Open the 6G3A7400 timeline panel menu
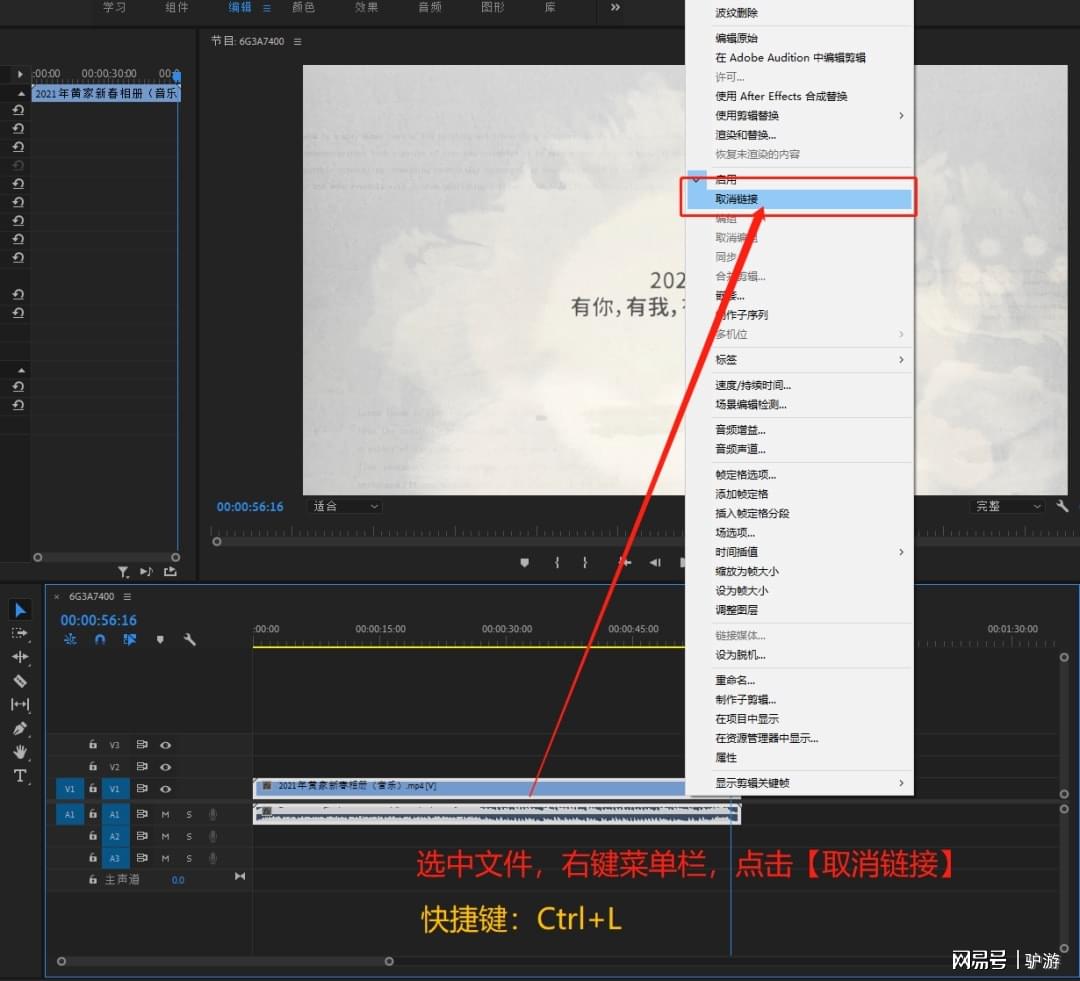This screenshot has width=1080, height=981. click(x=127, y=597)
